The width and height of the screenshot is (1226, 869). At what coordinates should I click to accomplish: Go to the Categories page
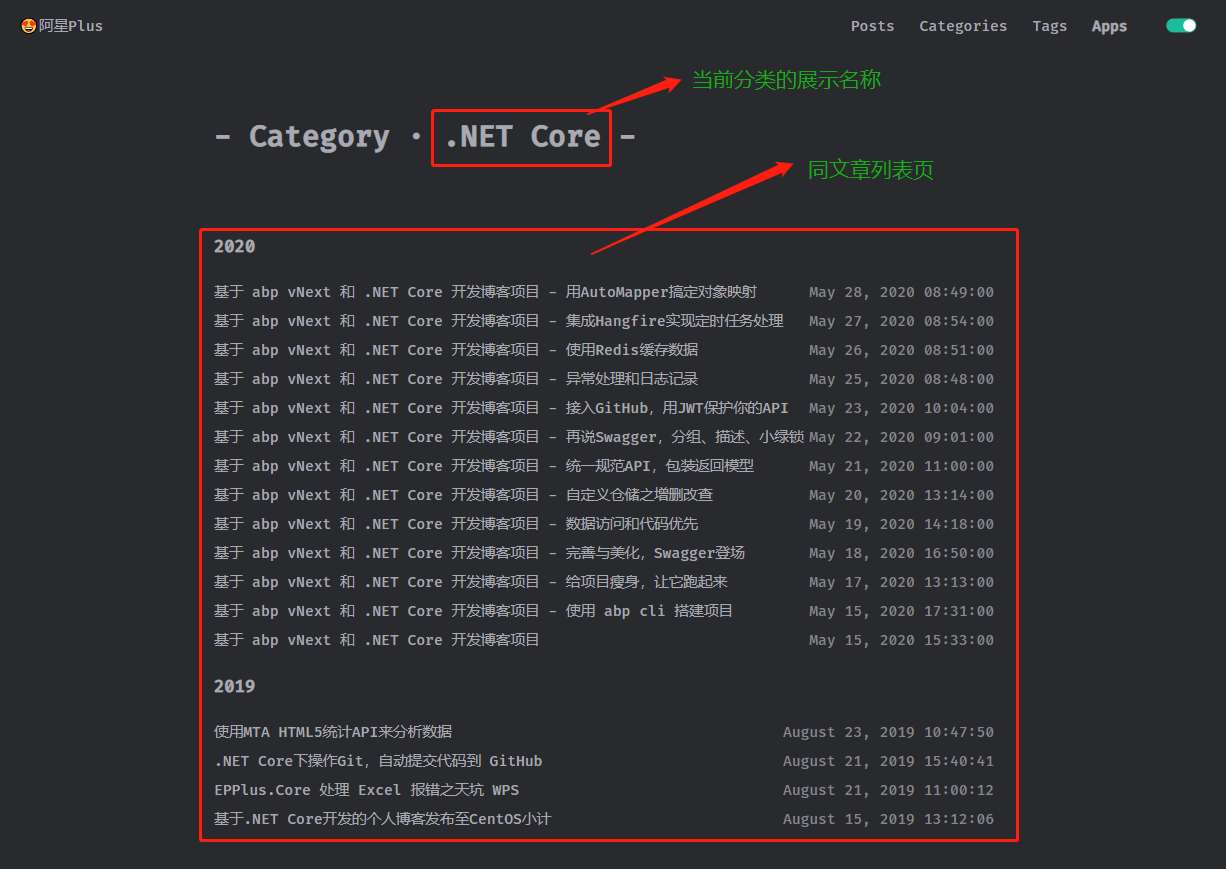(x=963, y=26)
